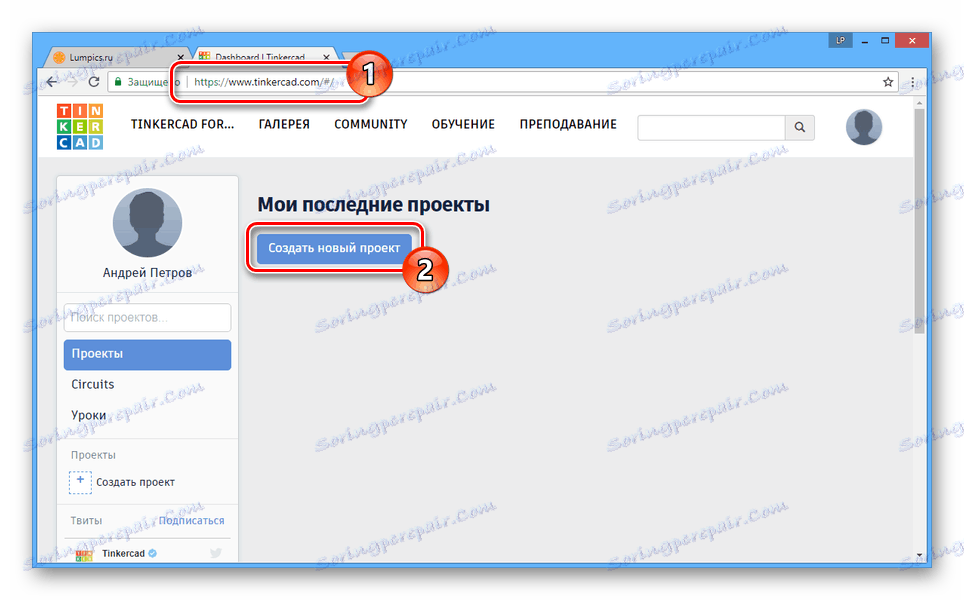Click the scrollbar down arrow
This screenshot has width=964, height=600.
click(x=919, y=555)
